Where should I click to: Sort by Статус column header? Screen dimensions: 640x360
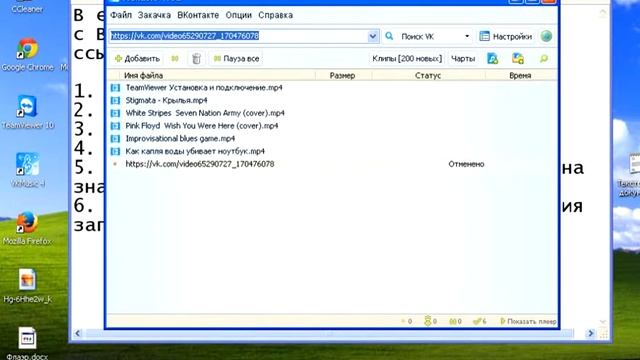428,76
